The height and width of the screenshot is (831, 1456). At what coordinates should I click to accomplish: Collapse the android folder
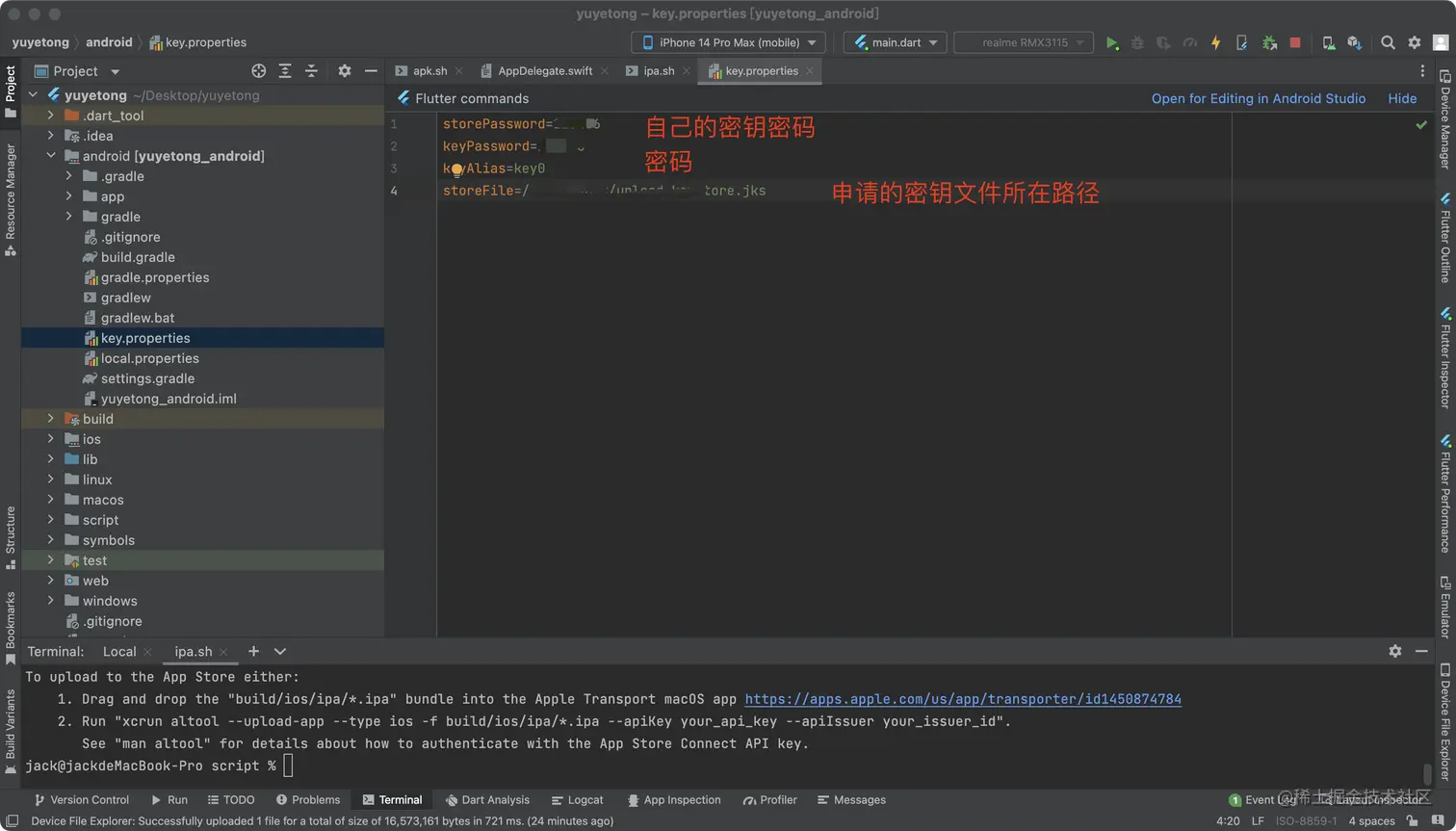pyautogui.click(x=51, y=156)
